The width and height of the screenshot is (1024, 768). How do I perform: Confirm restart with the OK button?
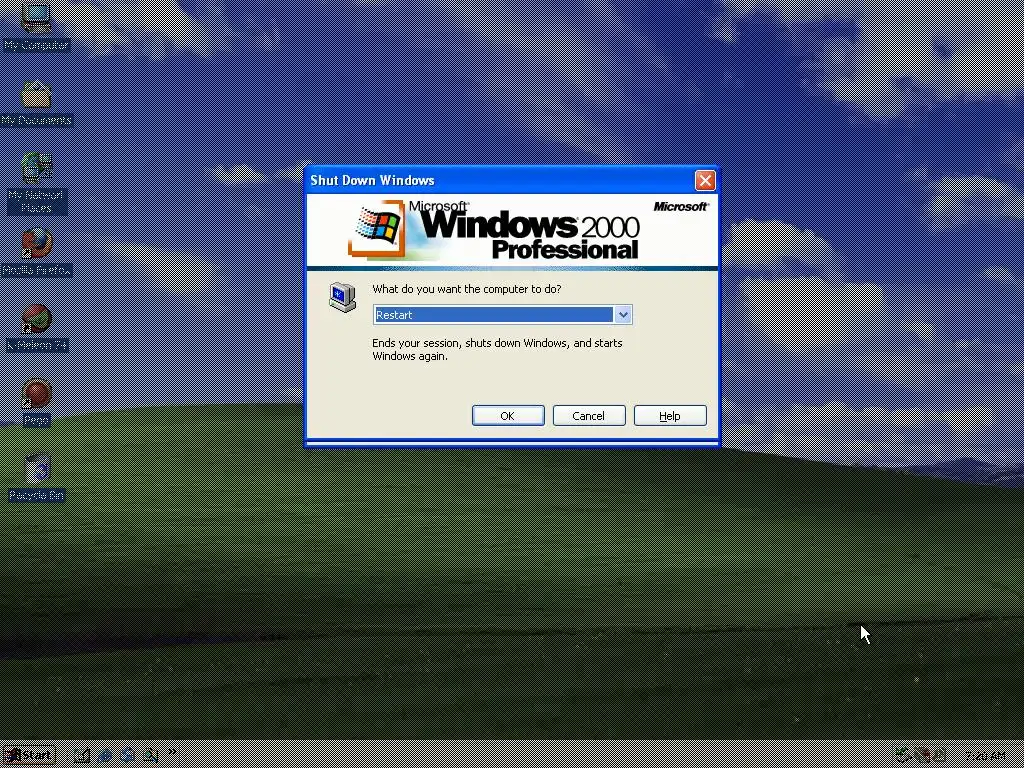(508, 416)
